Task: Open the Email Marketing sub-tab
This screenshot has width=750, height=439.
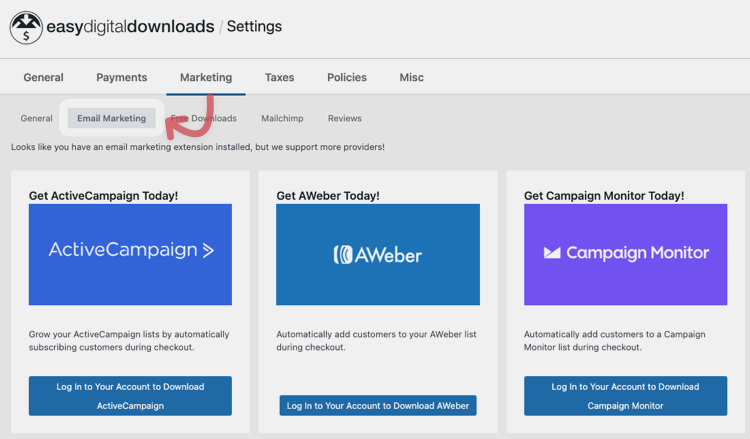Action: coord(111,118)
